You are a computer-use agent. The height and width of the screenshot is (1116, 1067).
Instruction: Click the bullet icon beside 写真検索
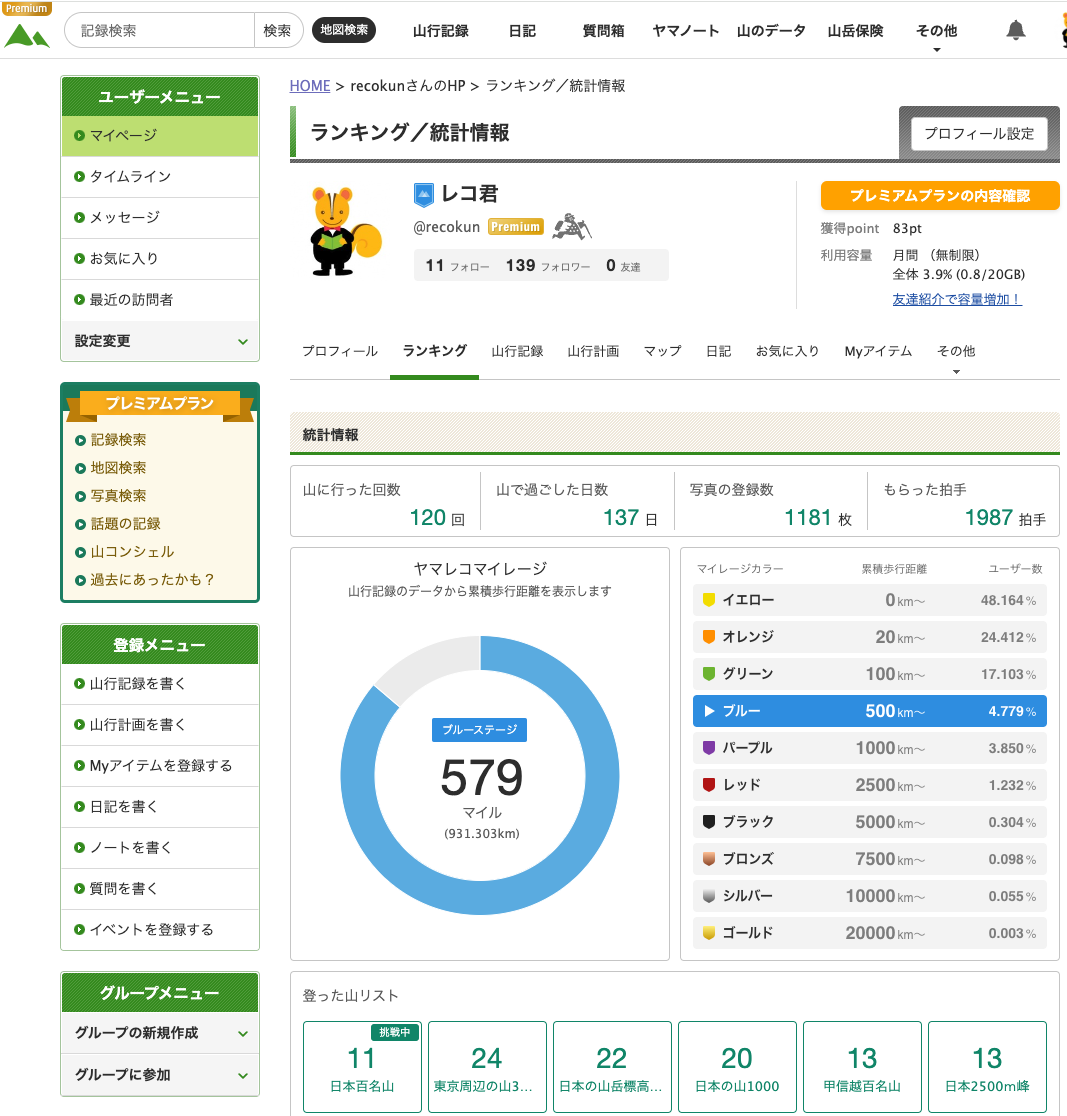pyautogui.click(x=80, y=496)
